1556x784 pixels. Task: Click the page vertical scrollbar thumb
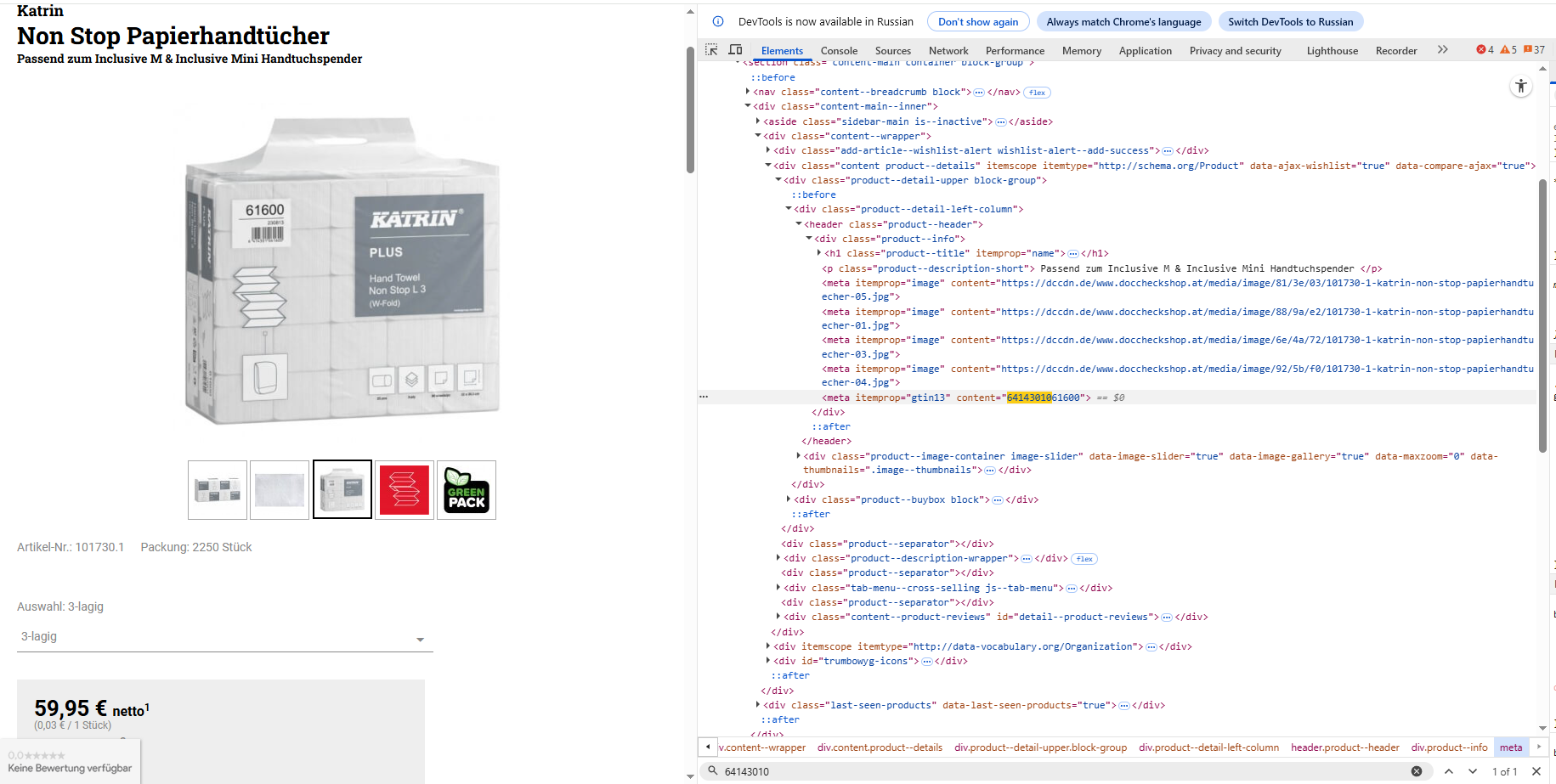click(690, 110)
